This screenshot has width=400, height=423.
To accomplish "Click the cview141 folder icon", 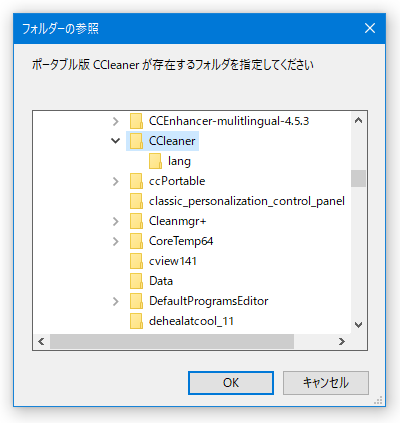I will pyautogui.click(x=136, y=261).
